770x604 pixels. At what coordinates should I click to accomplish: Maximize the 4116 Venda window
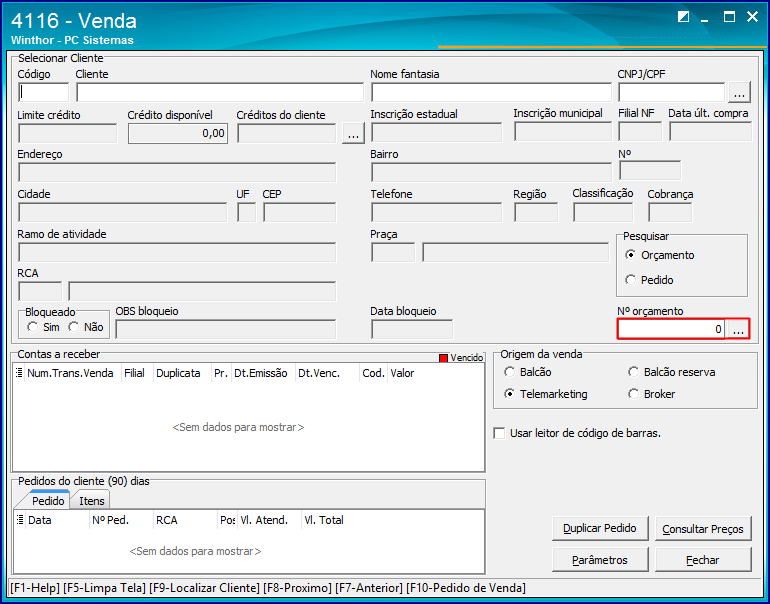[729, 17]
